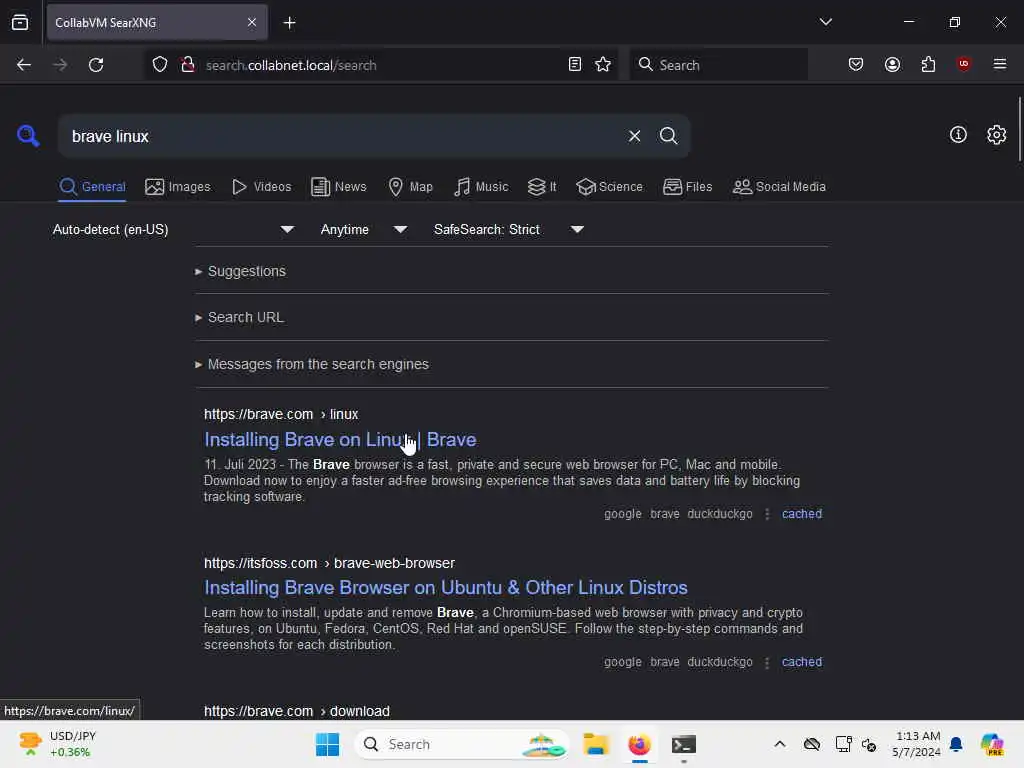Switch to the Social Media category tab

tap(779, 187)
